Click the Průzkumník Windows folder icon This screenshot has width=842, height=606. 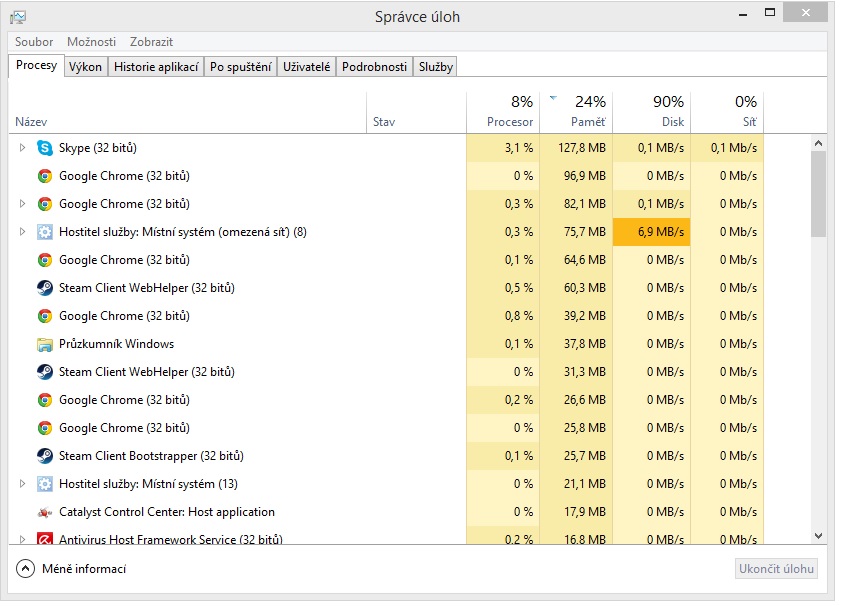45,344
